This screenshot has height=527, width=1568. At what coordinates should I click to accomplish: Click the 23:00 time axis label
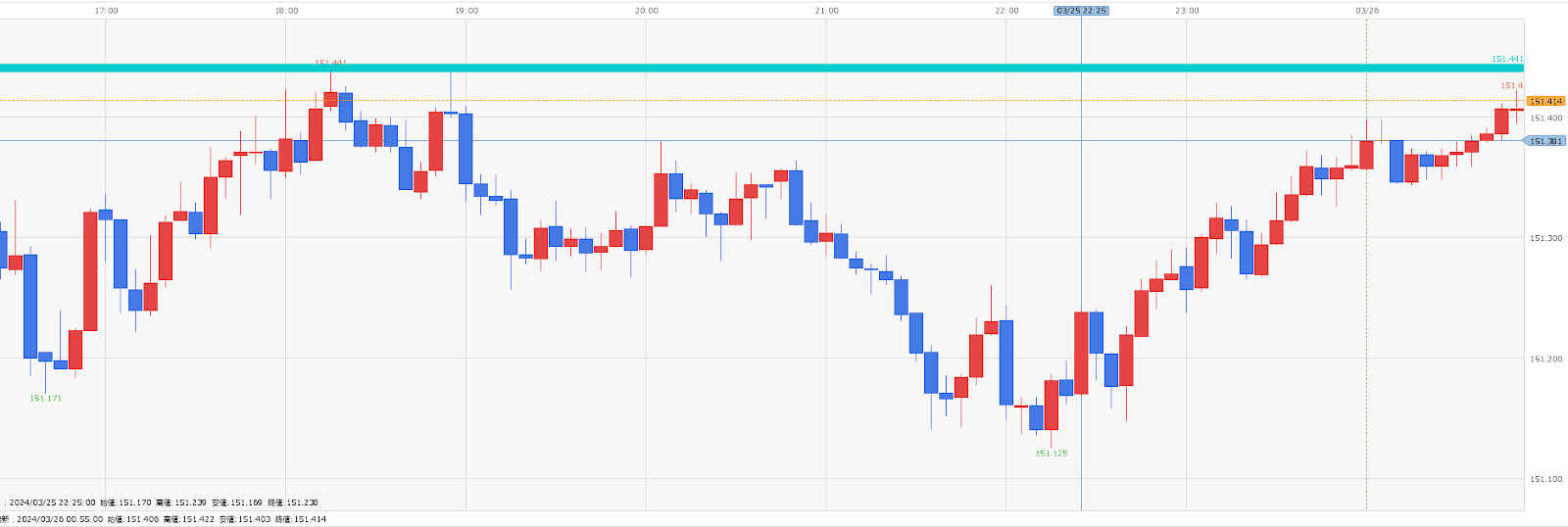click(1187, 11)
